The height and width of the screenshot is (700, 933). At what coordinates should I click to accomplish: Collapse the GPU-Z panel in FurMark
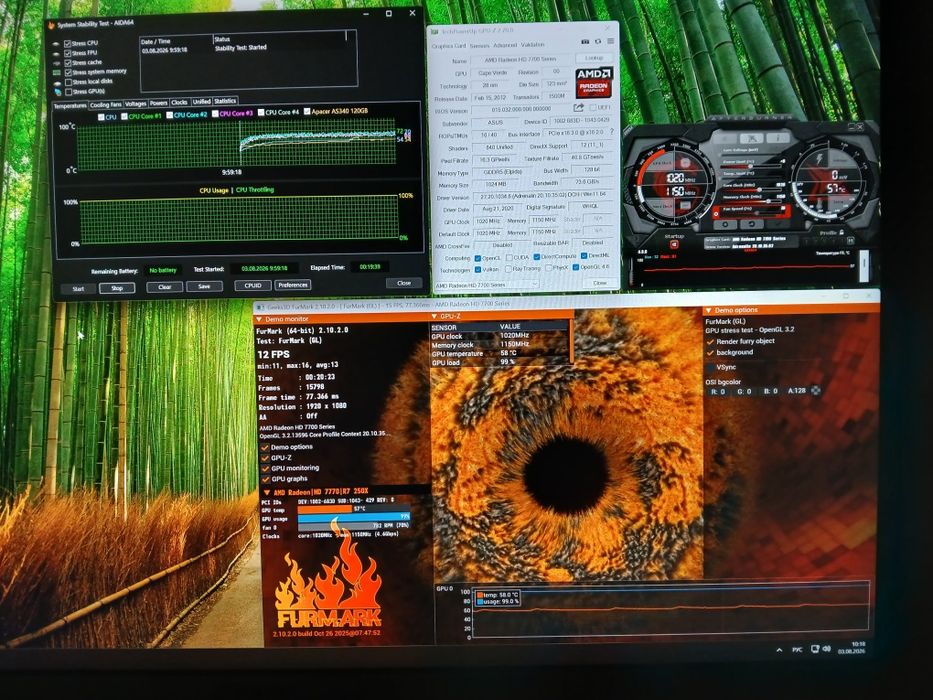[435, 317]
